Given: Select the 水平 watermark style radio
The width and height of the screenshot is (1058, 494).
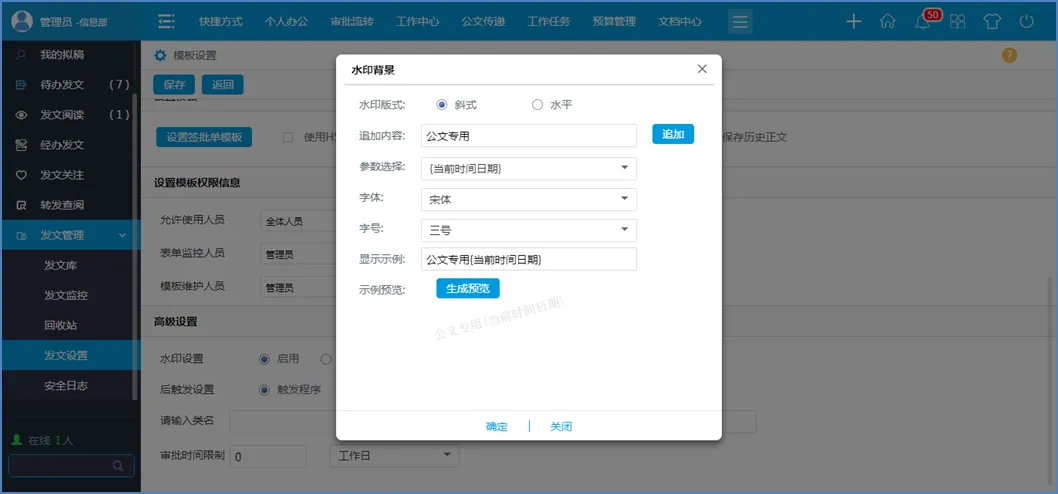Looking at the screenshot, I should click(x=538, y=104).
